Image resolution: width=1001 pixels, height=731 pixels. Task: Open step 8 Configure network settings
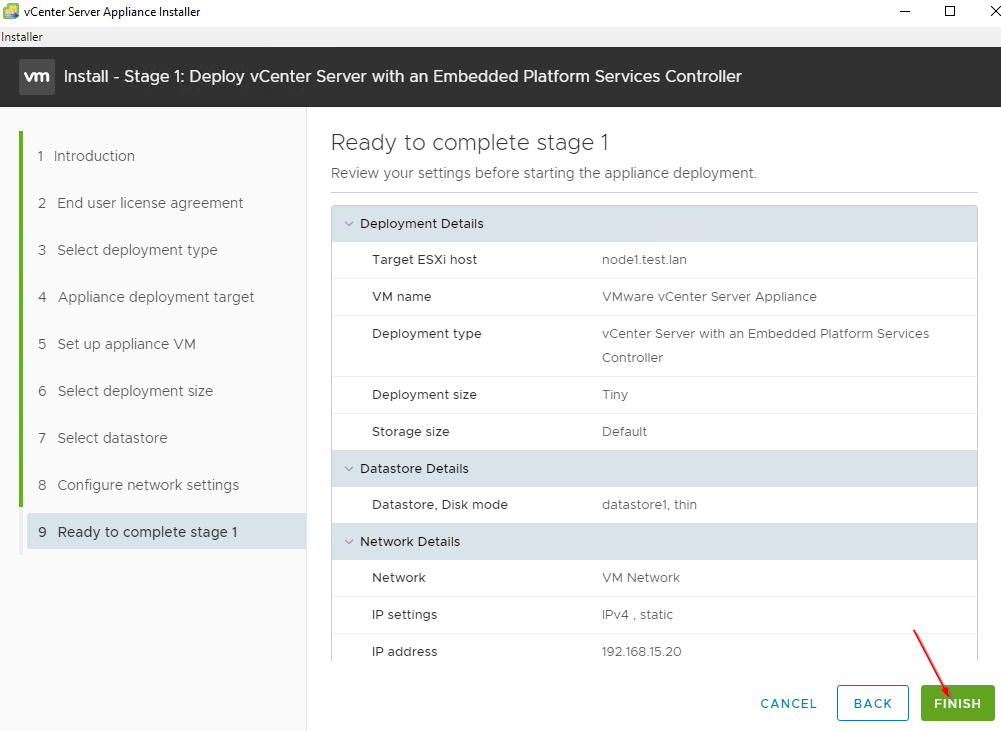coord(138,485)
